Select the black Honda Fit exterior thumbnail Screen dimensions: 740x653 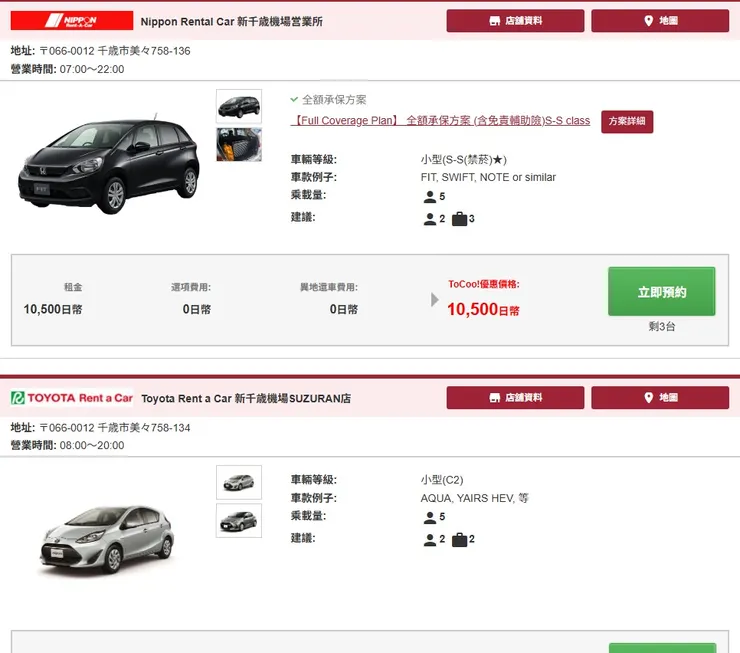239,107
